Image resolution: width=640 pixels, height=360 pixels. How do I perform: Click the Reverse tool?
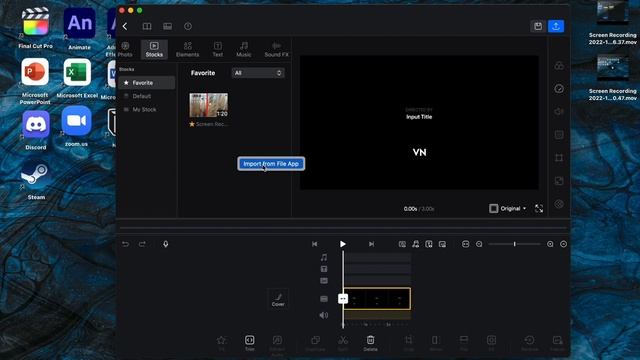tap(529, 343)
